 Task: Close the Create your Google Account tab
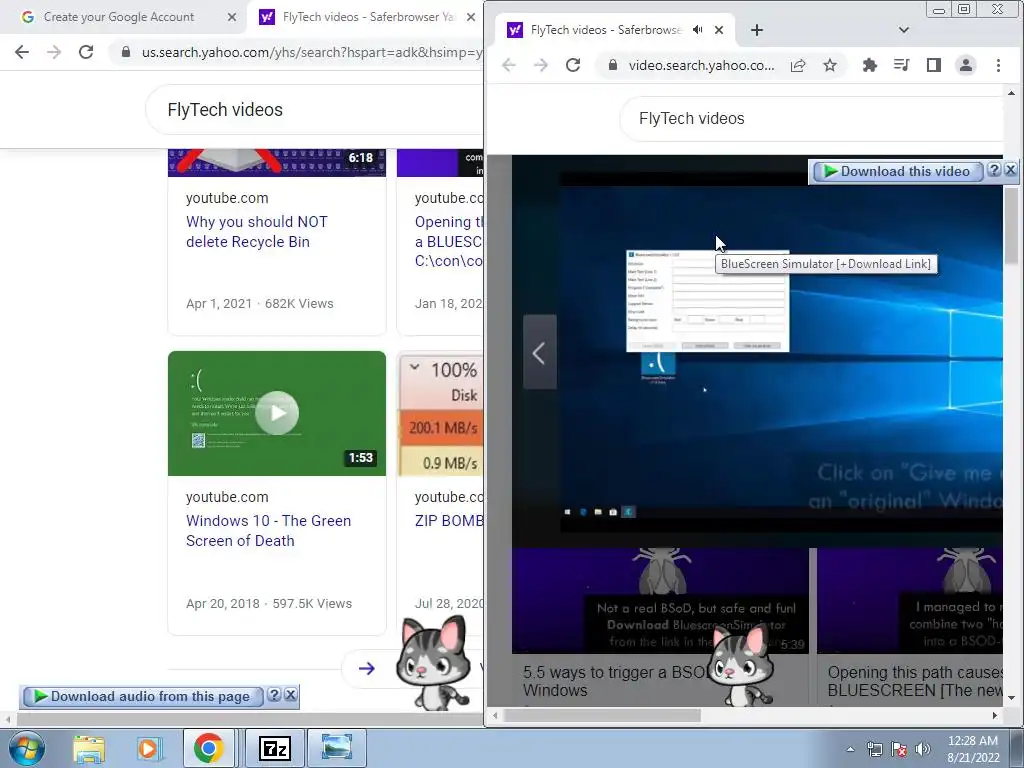(232, 17)
